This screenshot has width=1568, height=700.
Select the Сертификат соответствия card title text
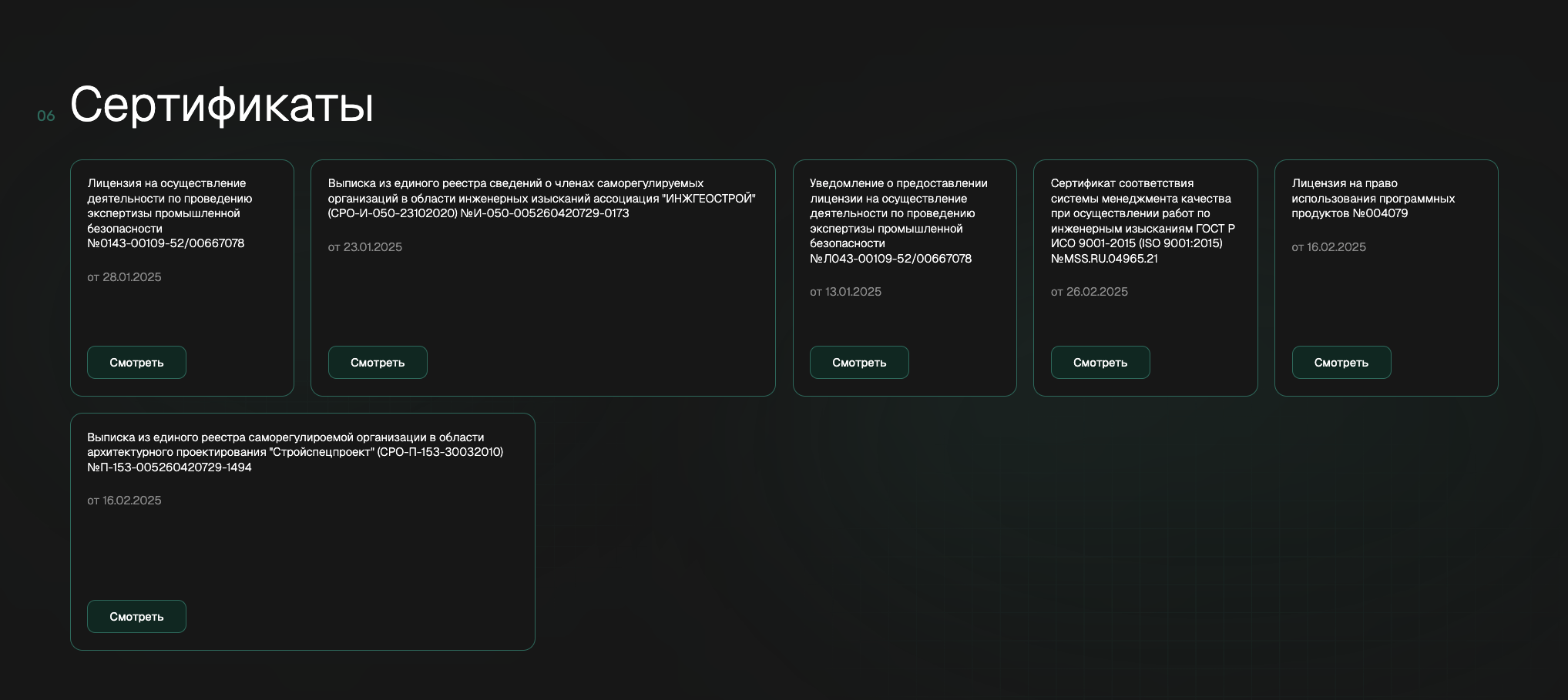pyautogui.click(x=1143, y=221)
